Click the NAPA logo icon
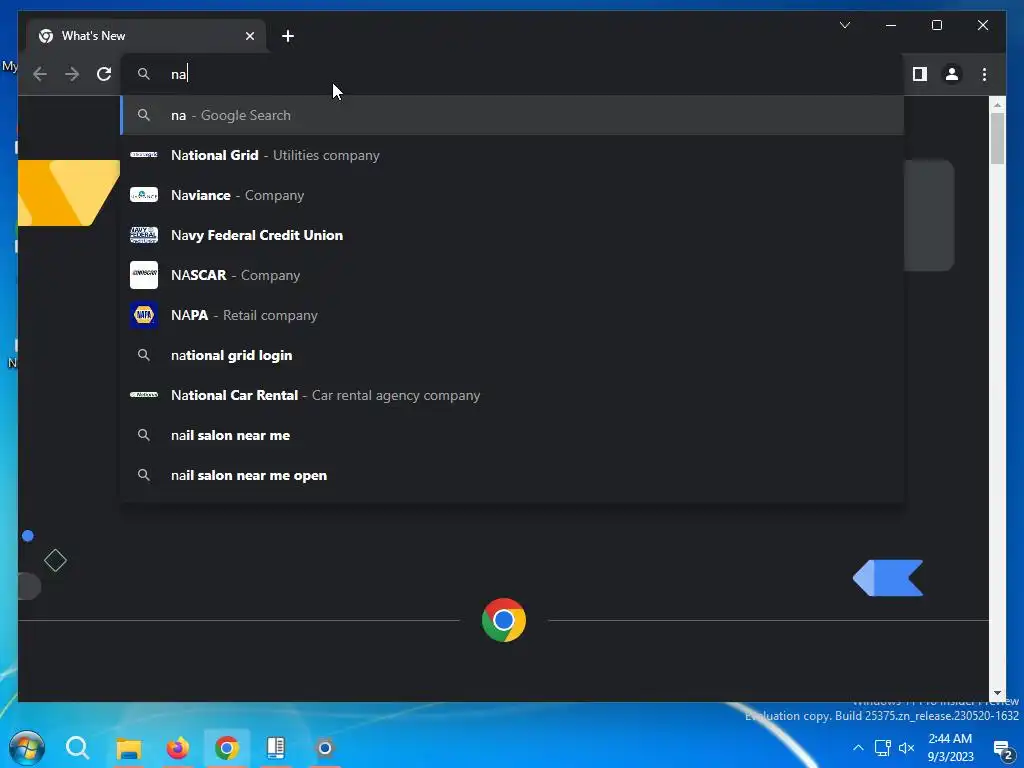This screenshot has width=1024, height=768. point(144,315)
